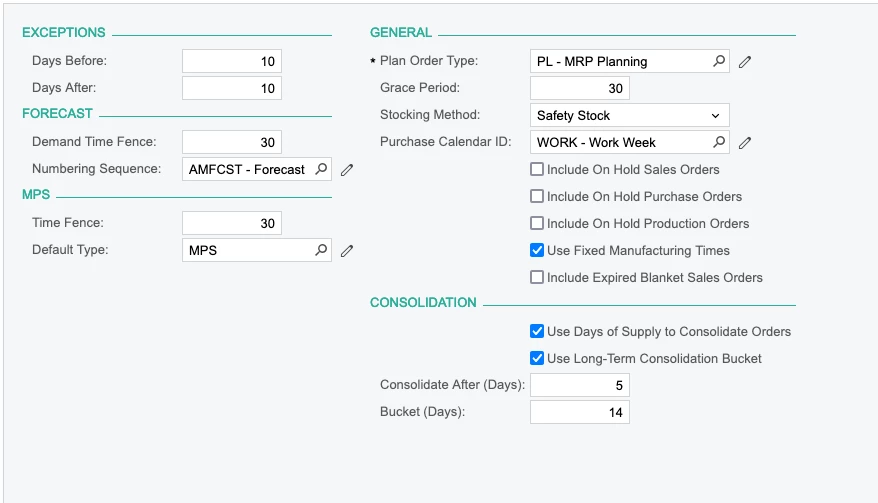Click pencil icon beside Purchase Calendar ID
Image resolution: width=878 pixels, height=503 pixels.
pos(745,143)
